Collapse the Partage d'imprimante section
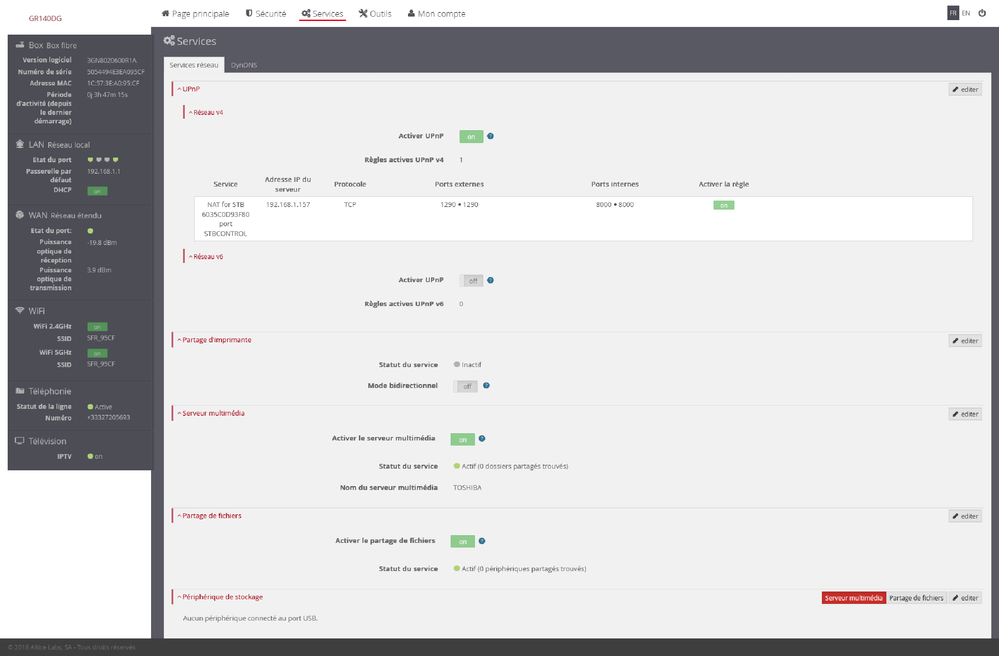 pyautogui.click(x=213, y=340)
